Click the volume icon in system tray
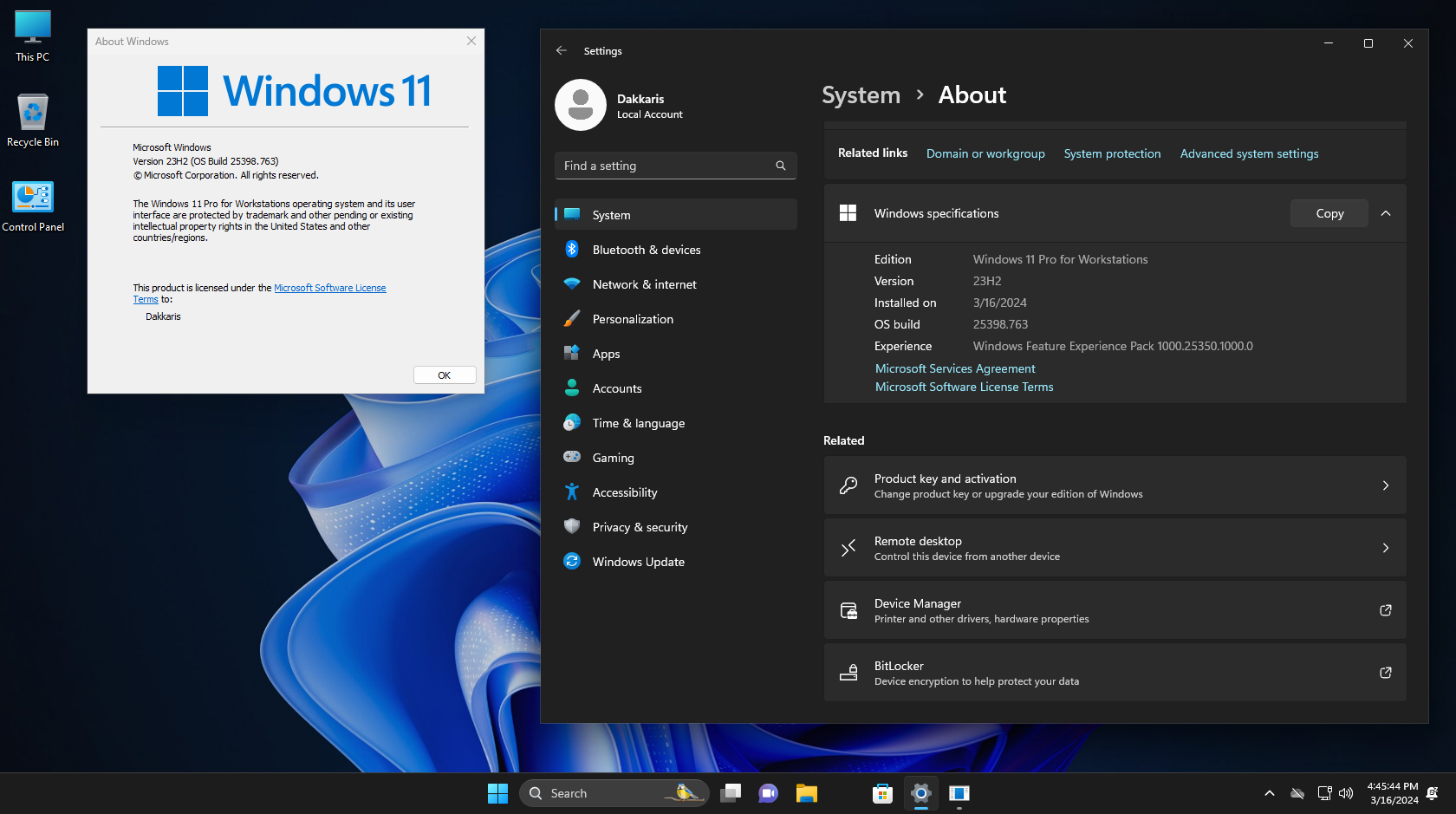Image resolution: width=1456 pixels, height=814 pixels. (x=1346, y=793)
